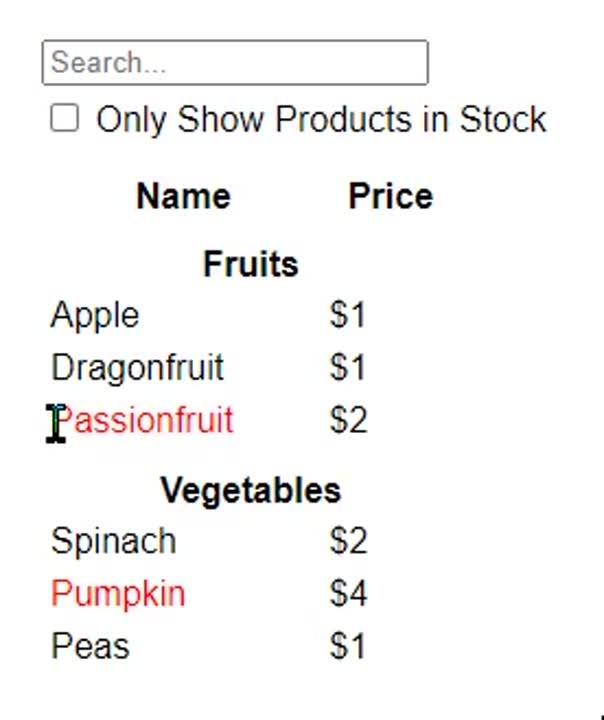
Task: Click the Pumpkin price $4
Action: click(x=348, y=594)
